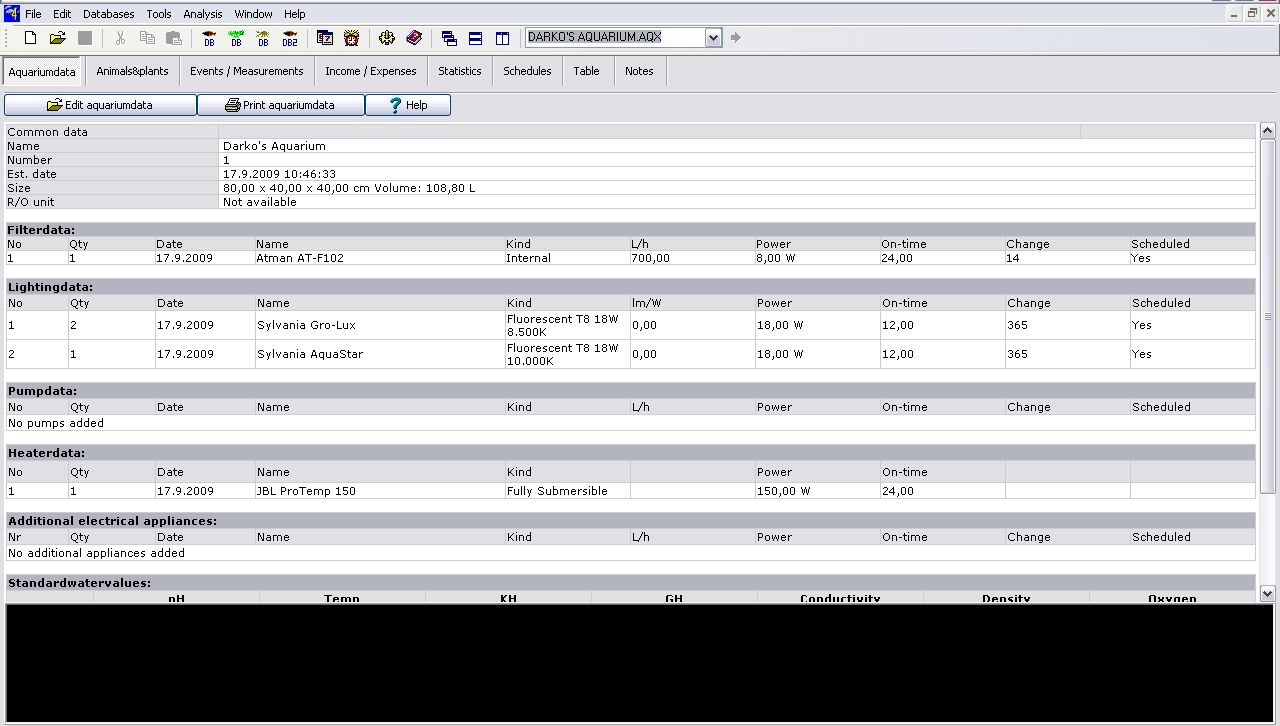Click the application icon in menu bar
Image resolution: width=1280 pixels, height=726 pixels.
pos(12,14)
